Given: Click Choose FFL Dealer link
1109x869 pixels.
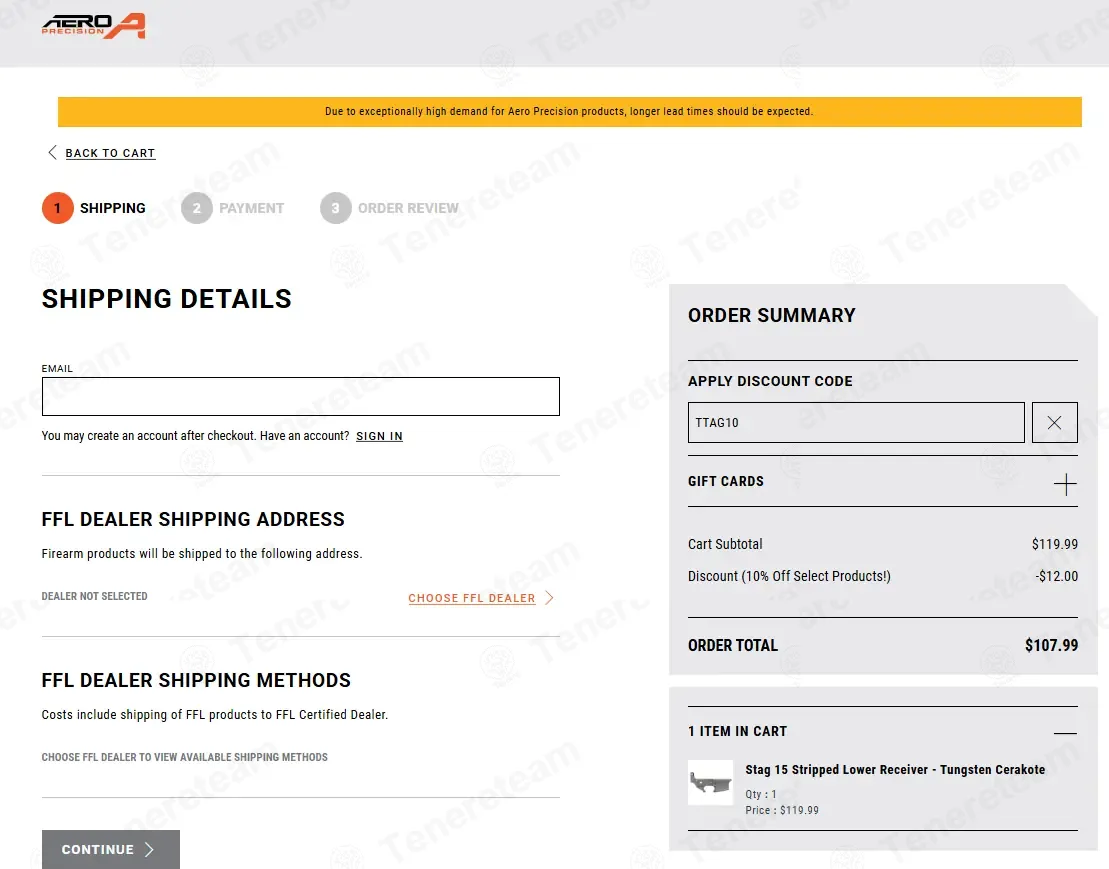Looking at the screenshot, I should pos(472,598).
